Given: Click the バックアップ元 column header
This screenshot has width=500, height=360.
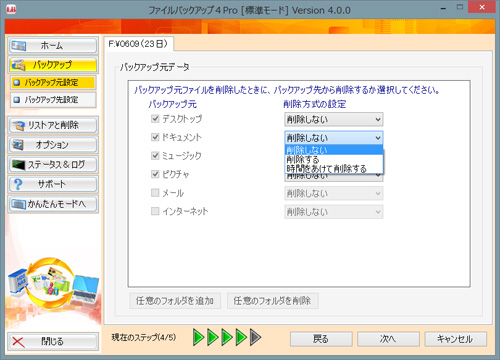Looking at the screenshot, I should pyautogui.click(x=172, y=104).
